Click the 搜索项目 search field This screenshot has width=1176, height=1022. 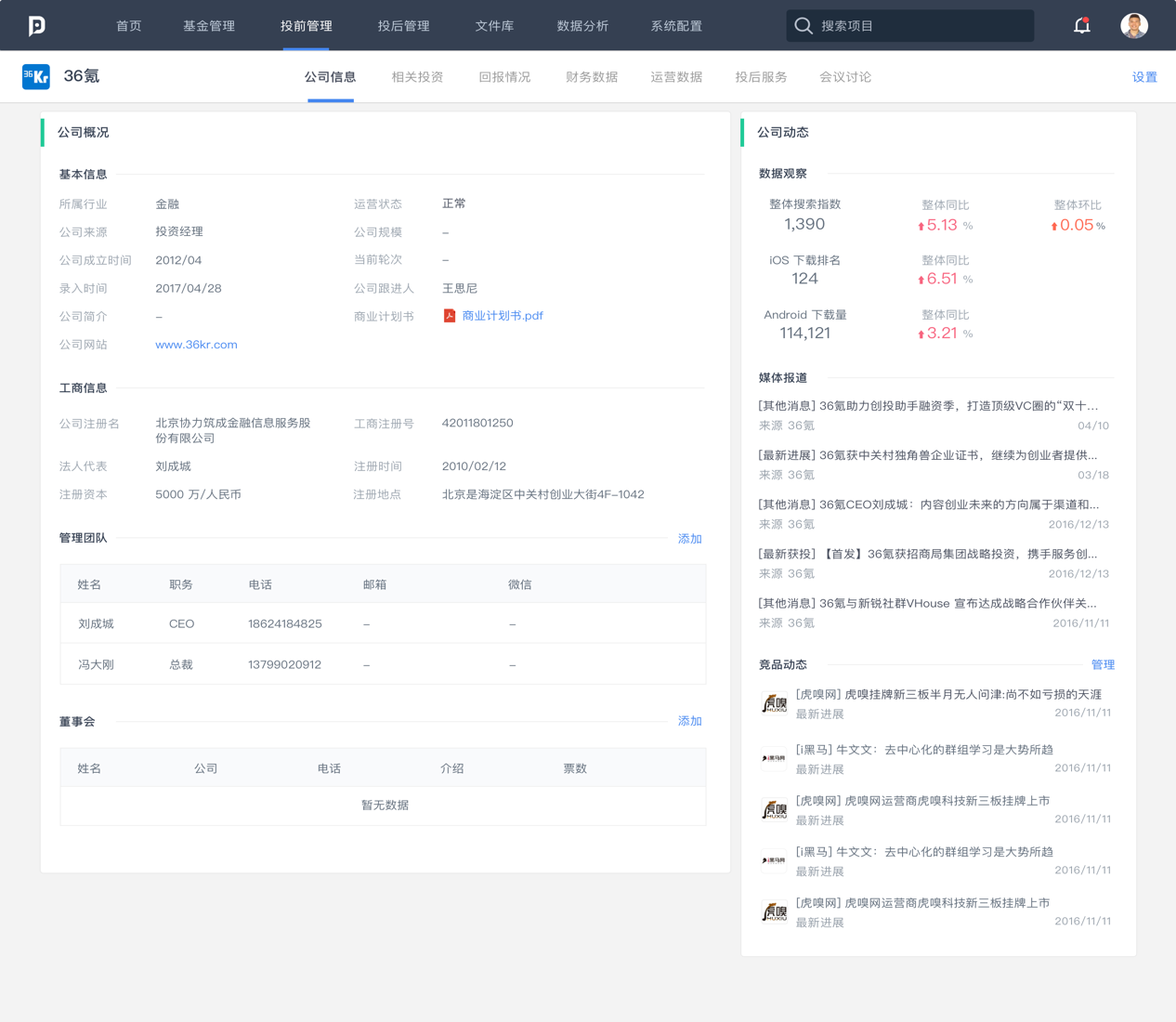click(909, 26)
